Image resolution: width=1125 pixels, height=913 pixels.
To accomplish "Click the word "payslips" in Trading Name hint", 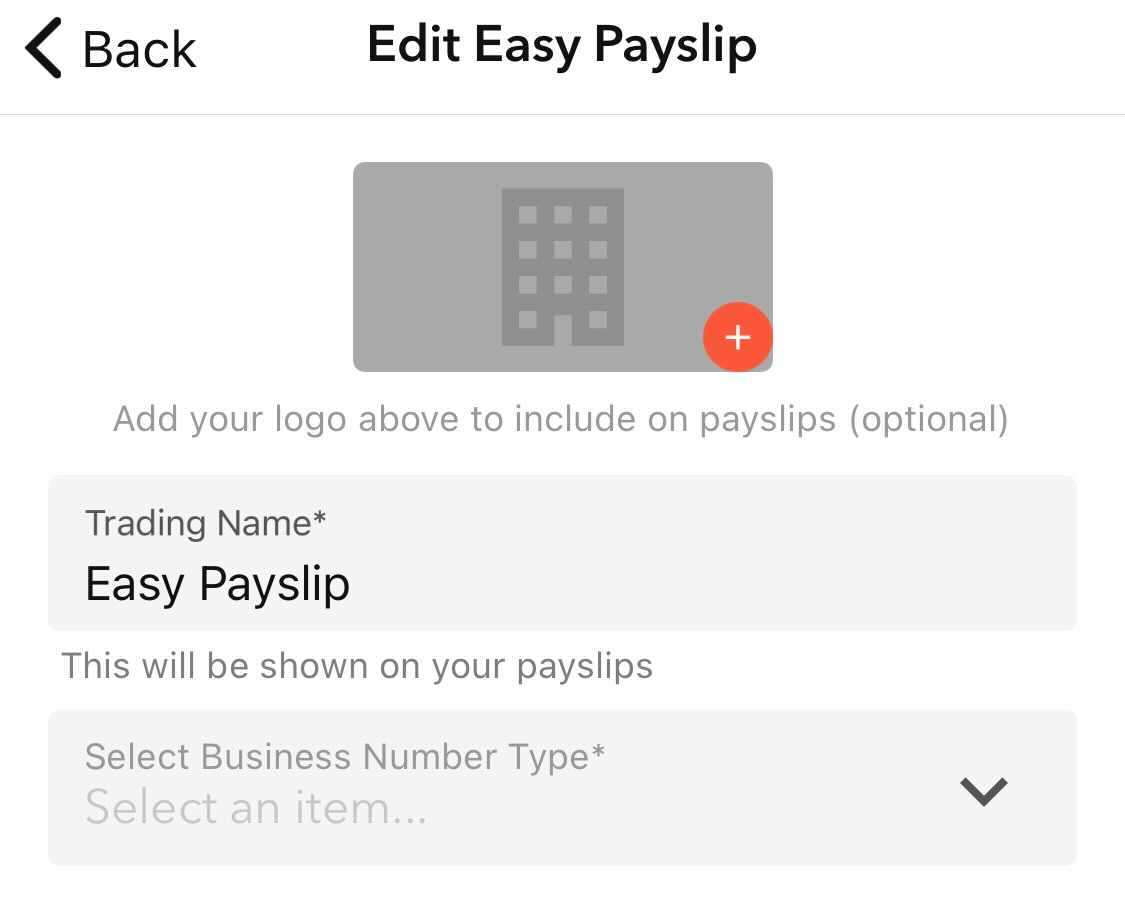I will (x=585, y=667).
